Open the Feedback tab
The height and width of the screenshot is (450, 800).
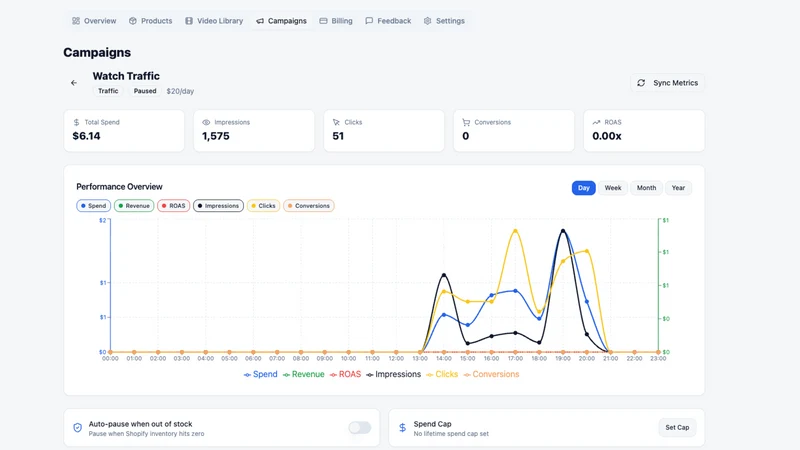pos(388,21)
